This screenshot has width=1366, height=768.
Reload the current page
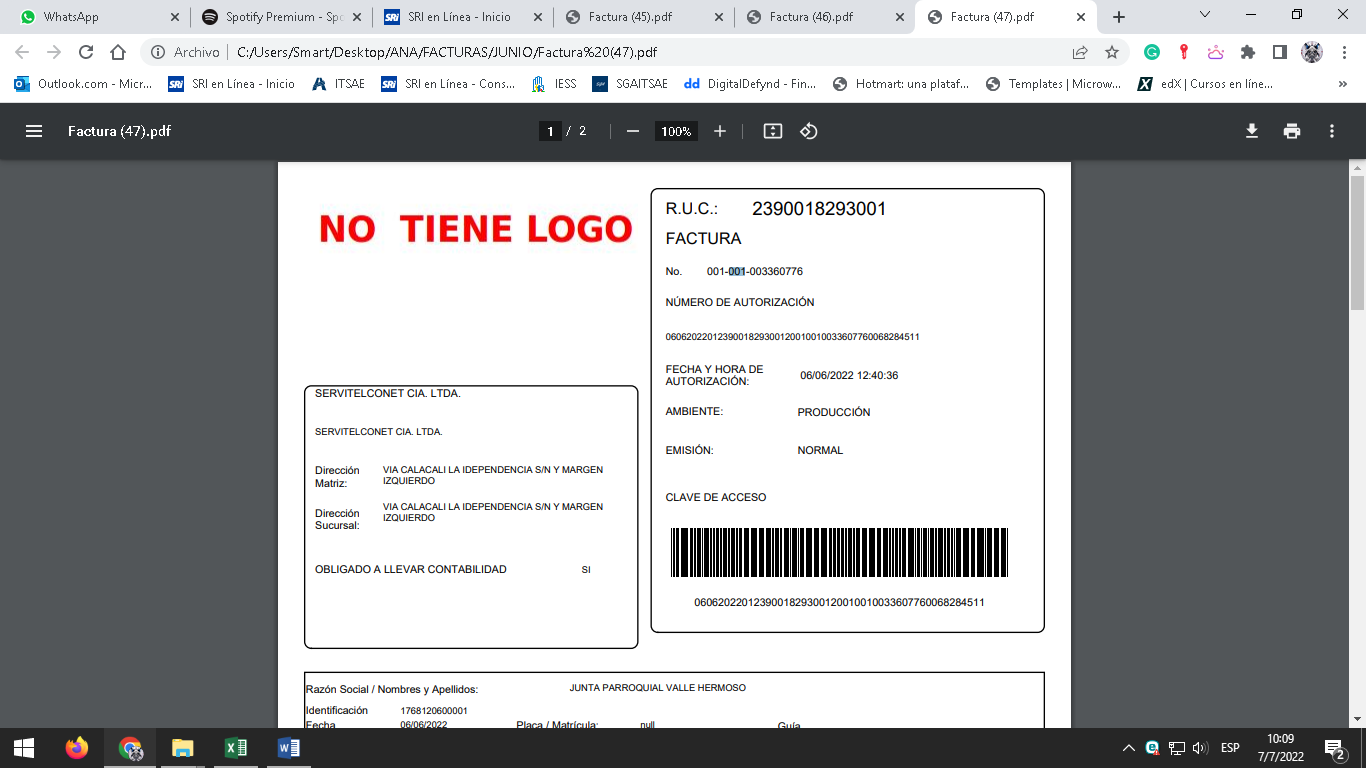tap(86, 52)
